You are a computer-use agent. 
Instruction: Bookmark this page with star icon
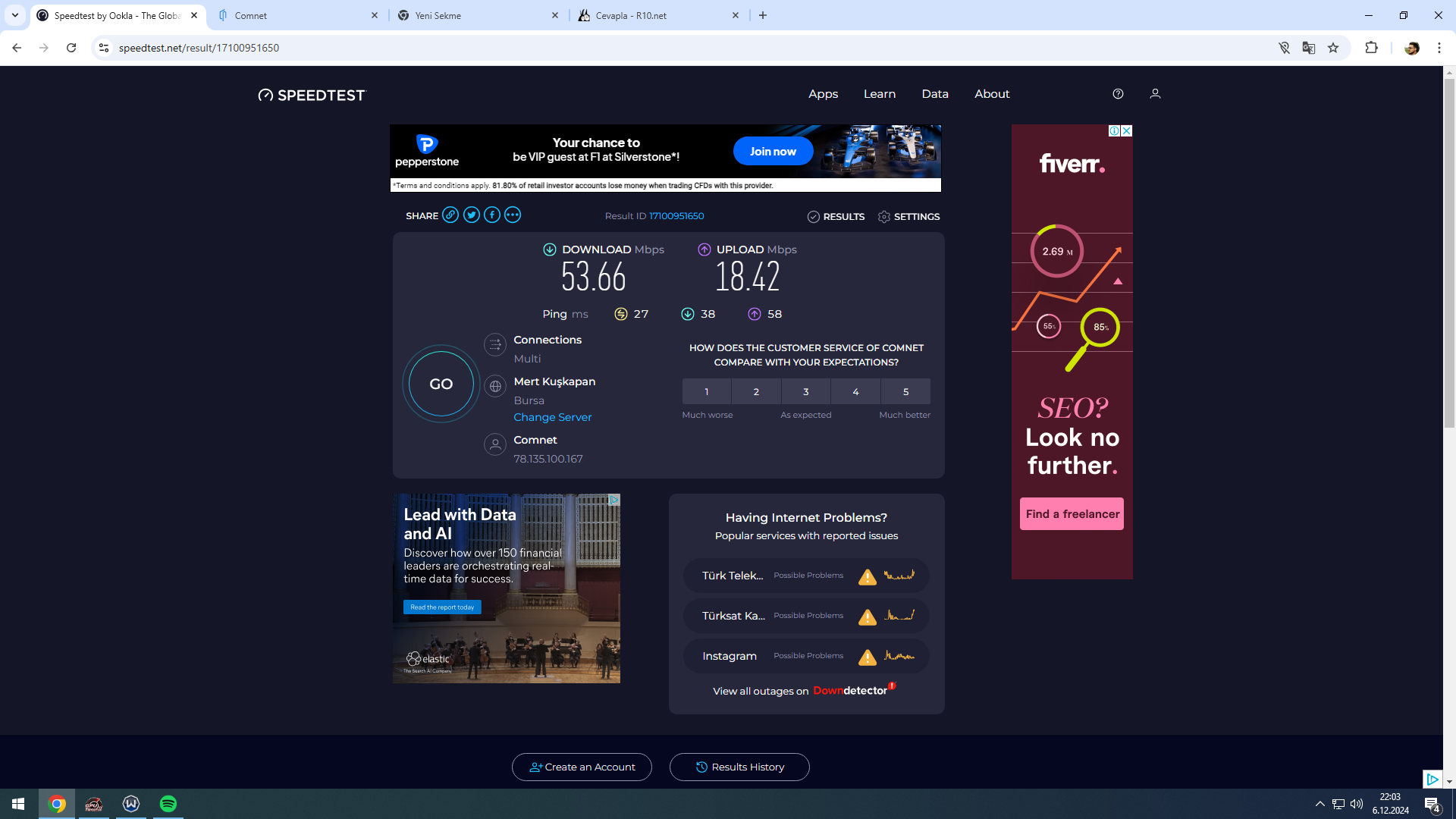tap(1333, 48)
